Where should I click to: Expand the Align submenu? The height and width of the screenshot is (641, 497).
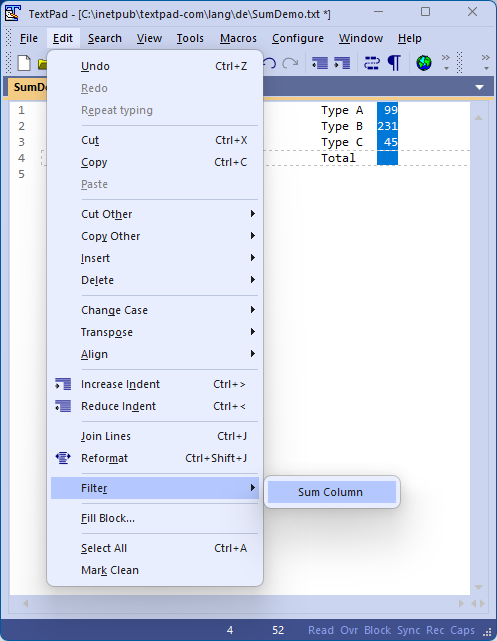(x=155, y=354)
